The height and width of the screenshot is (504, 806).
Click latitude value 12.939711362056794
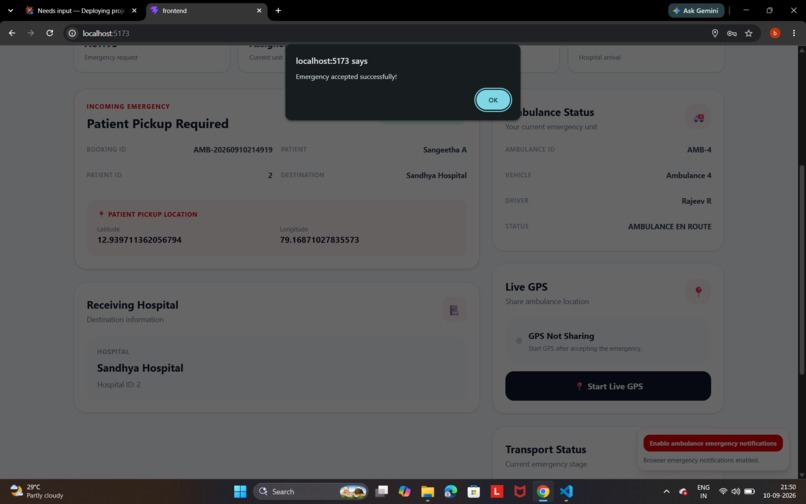[x=139, y=240]
